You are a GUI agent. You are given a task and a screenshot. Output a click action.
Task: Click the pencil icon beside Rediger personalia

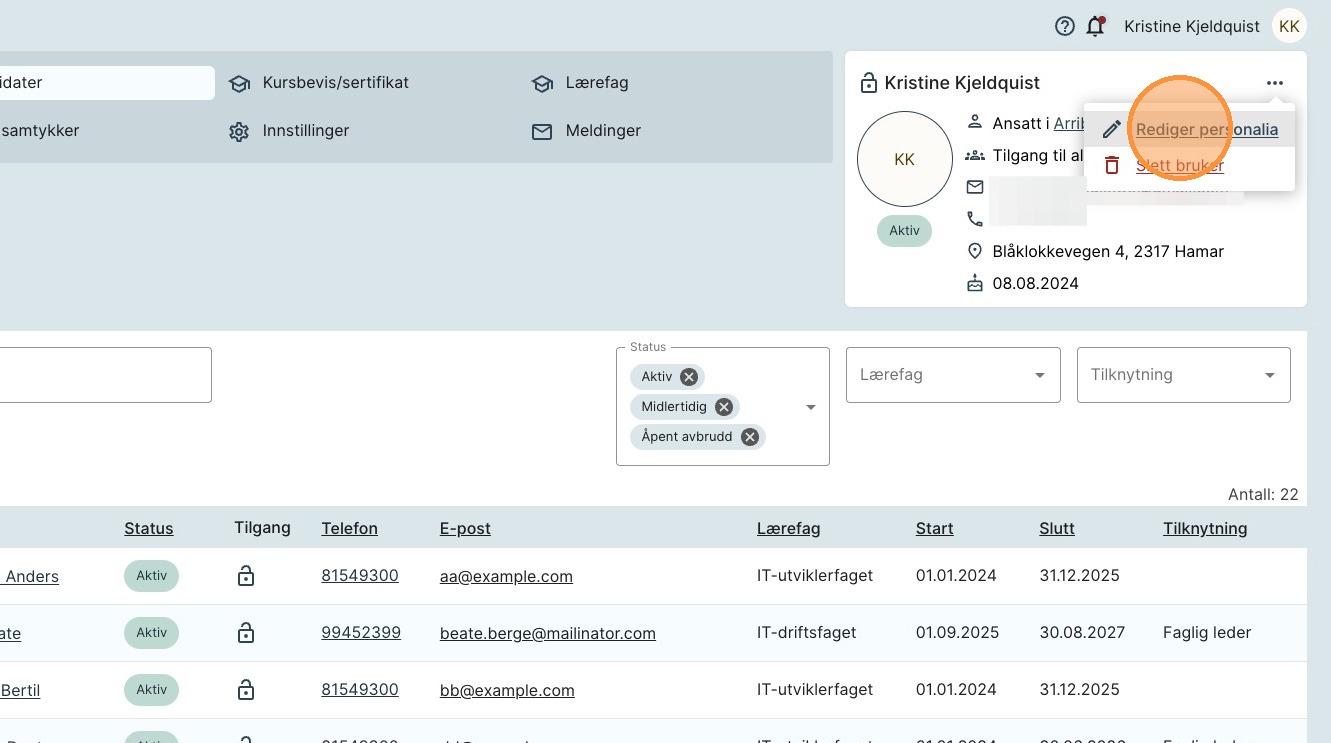(1111, 130)
